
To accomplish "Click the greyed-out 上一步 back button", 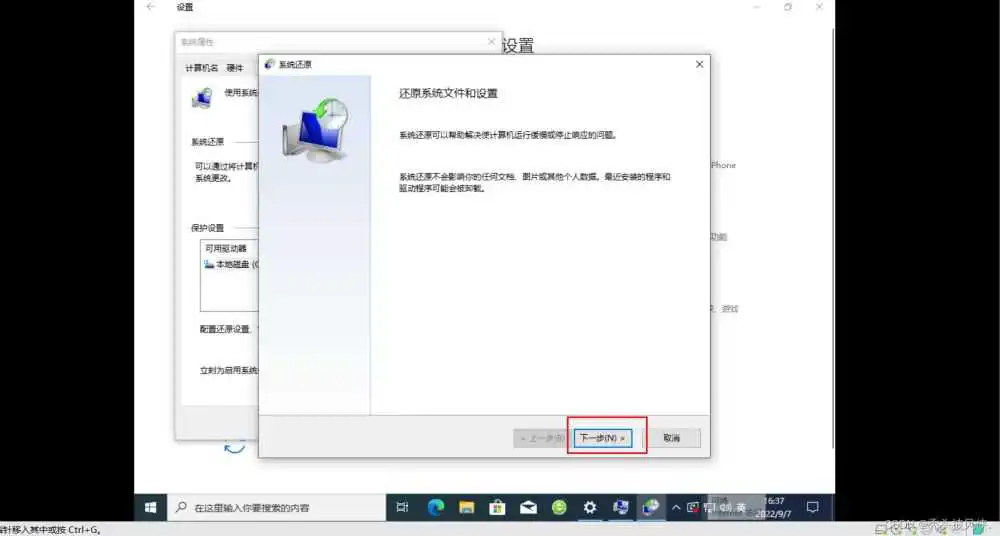I will click(541, 438).
